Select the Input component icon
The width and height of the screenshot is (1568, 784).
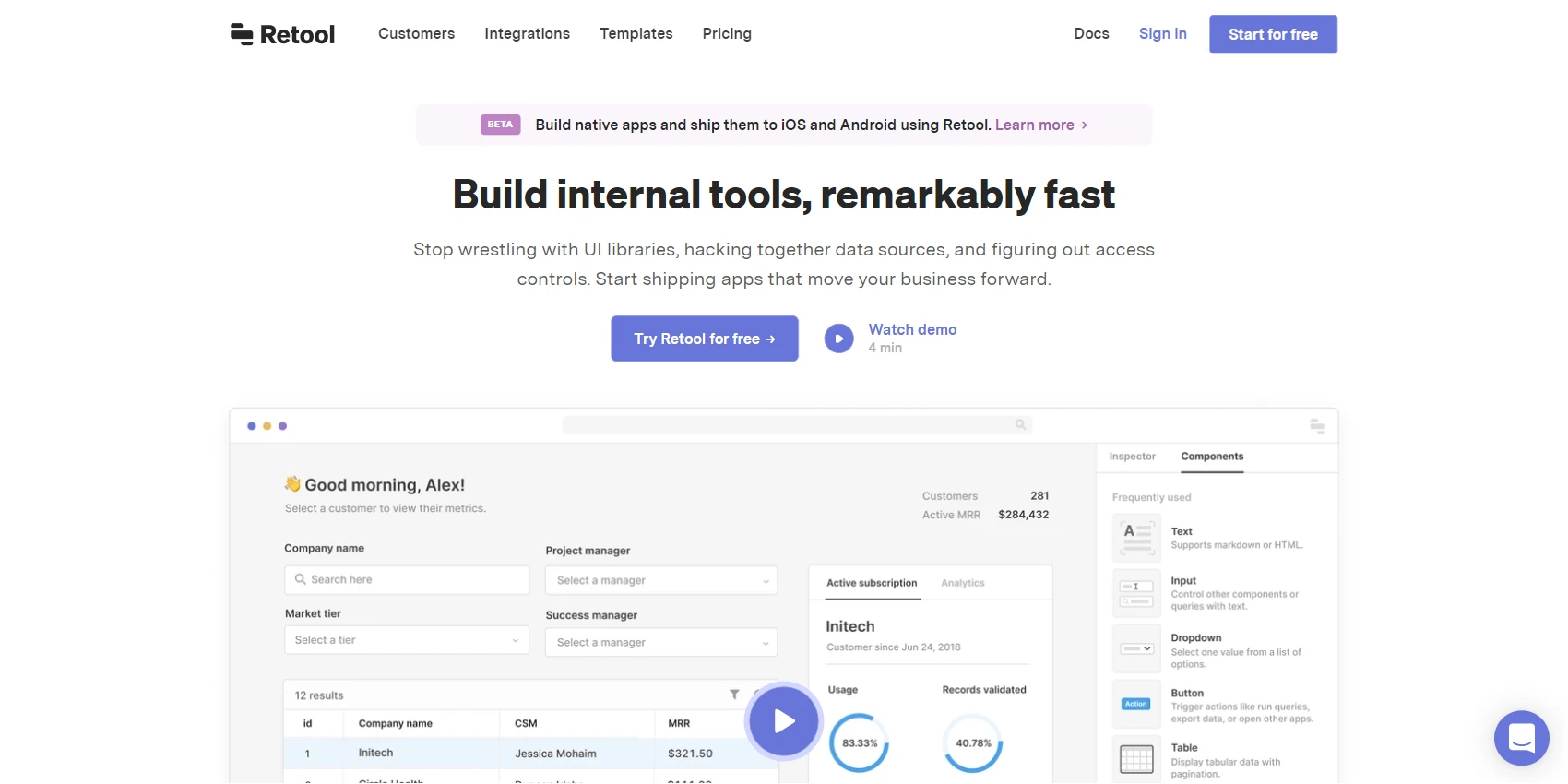point(1136,593)
